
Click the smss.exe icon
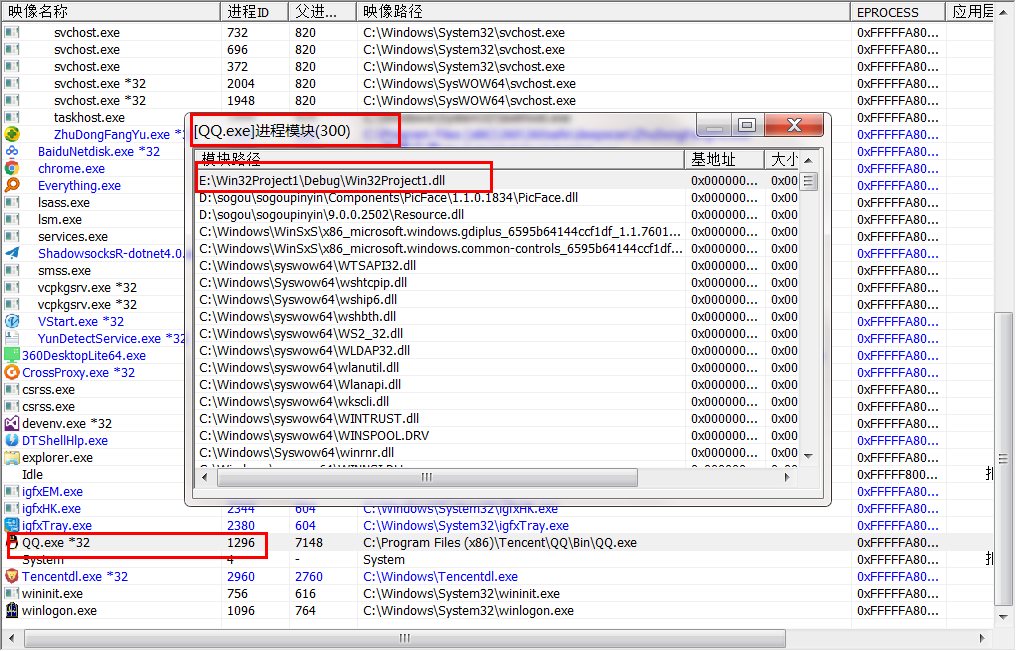pos(12,270)
